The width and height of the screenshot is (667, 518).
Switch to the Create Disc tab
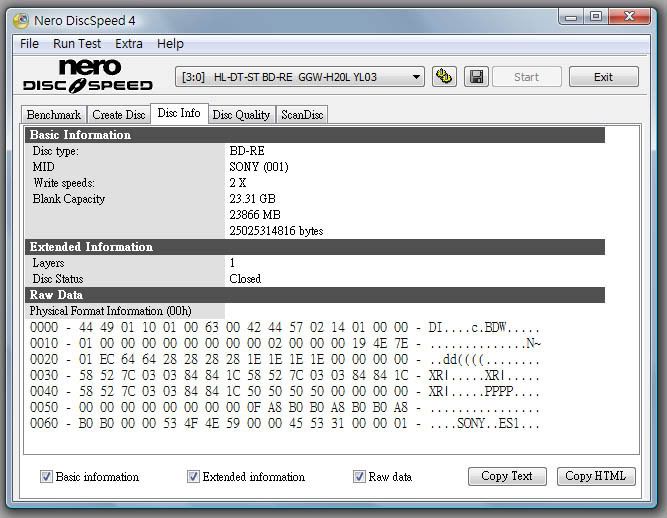click(119, 115)
